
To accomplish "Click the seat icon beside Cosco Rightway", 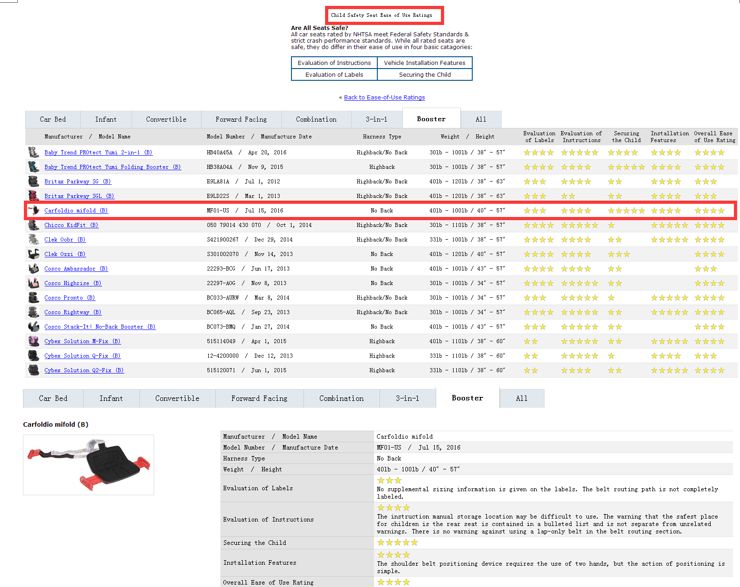I will 33,312.
